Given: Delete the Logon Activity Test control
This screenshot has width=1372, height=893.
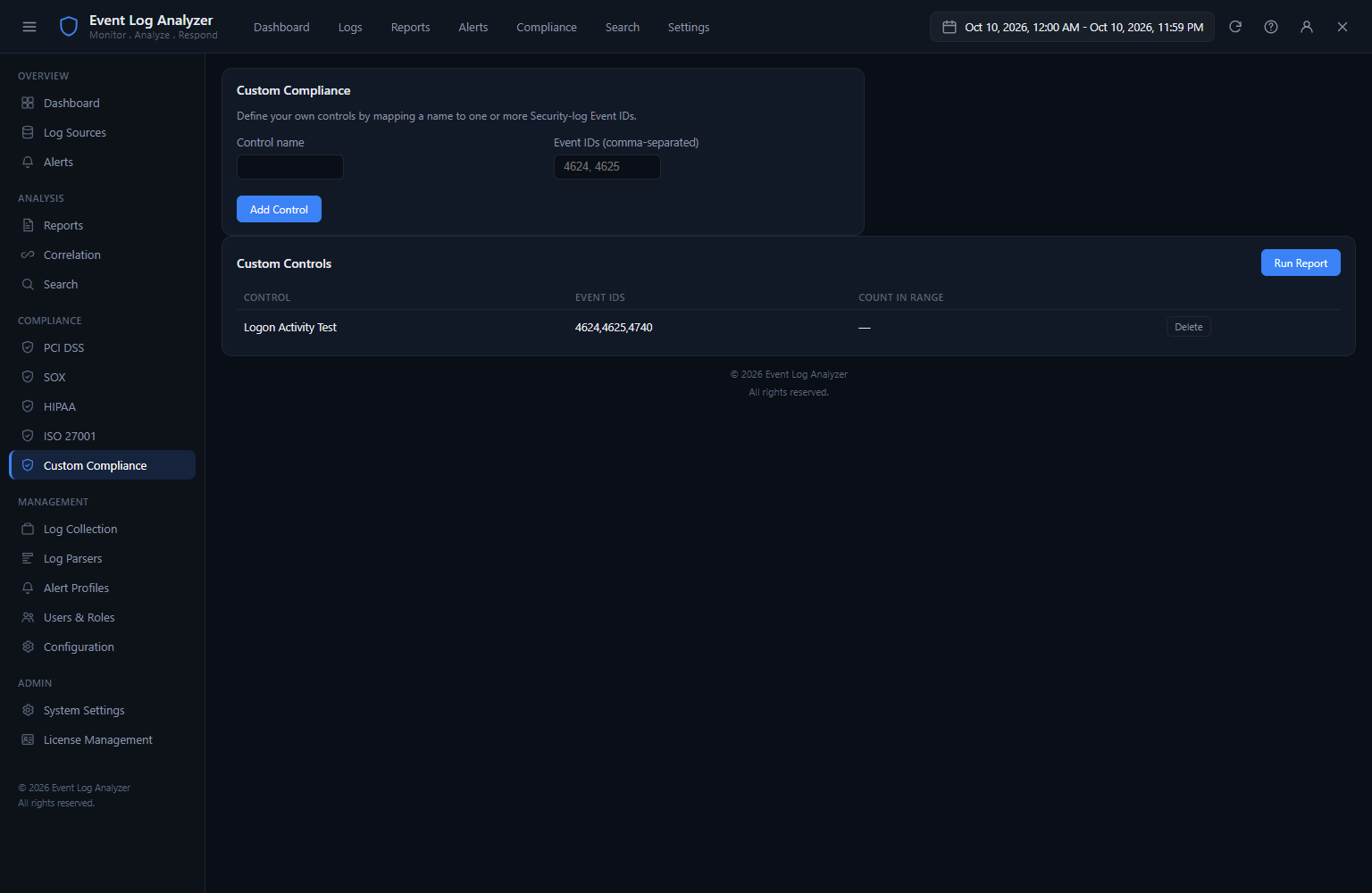Looking at the screenshot, I should (1188, 327).
